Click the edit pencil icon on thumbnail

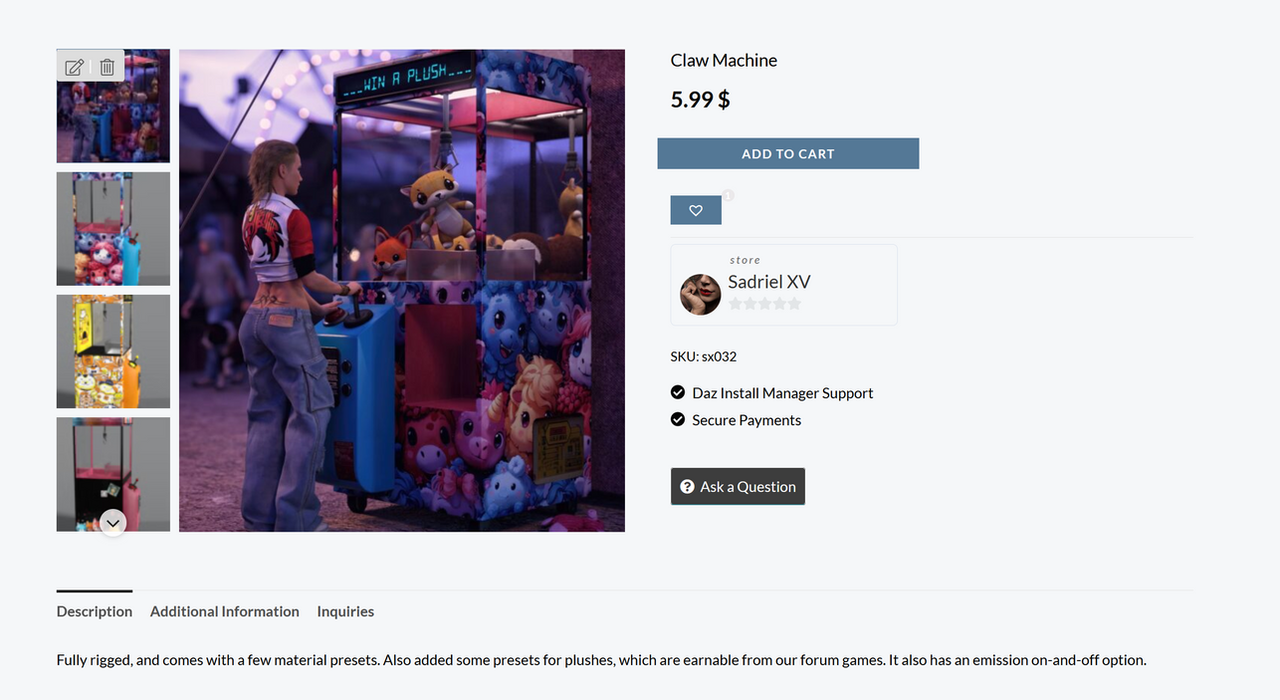coord(74,68)
